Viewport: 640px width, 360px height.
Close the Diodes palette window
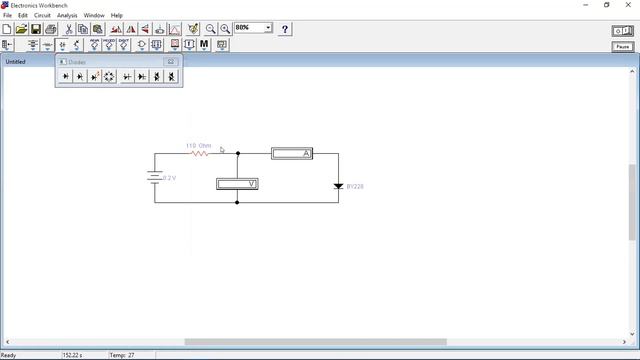(171, 62)
